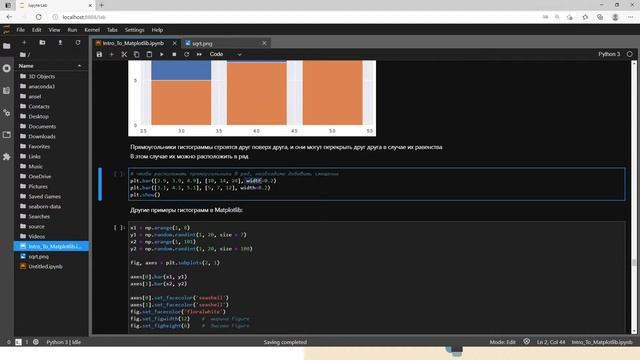Create new launcher in file browser

coord(24,42)
